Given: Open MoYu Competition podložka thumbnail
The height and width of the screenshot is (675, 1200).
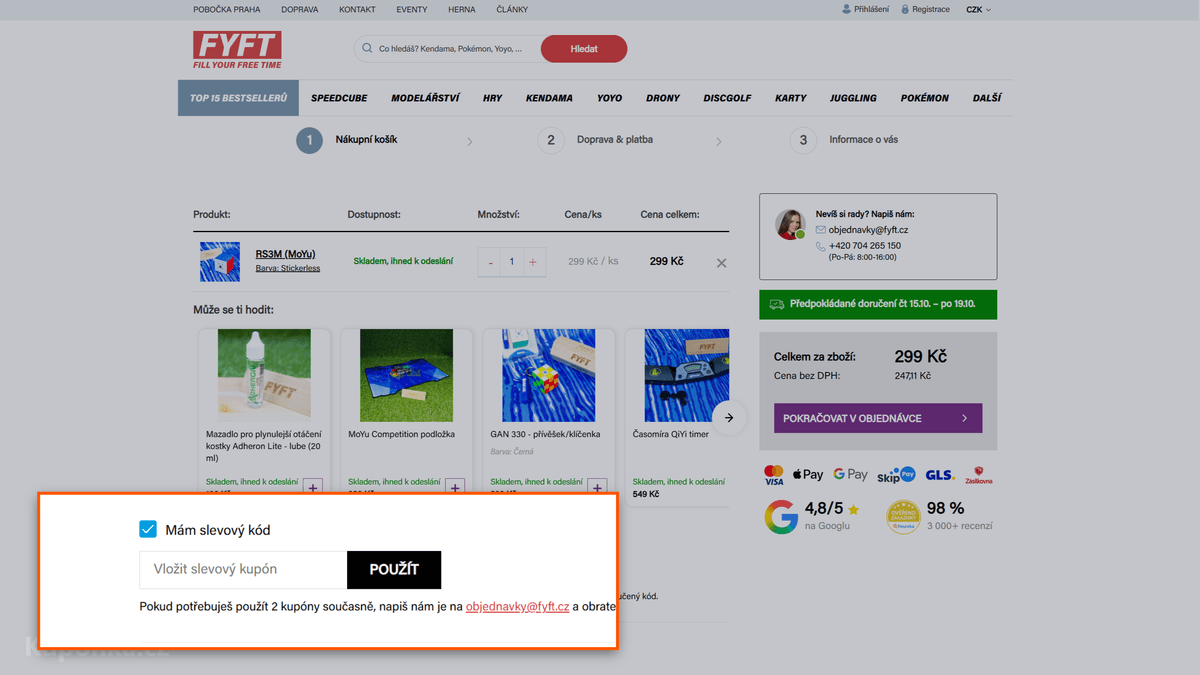Looking at the screenshot, I should point(407,376).
